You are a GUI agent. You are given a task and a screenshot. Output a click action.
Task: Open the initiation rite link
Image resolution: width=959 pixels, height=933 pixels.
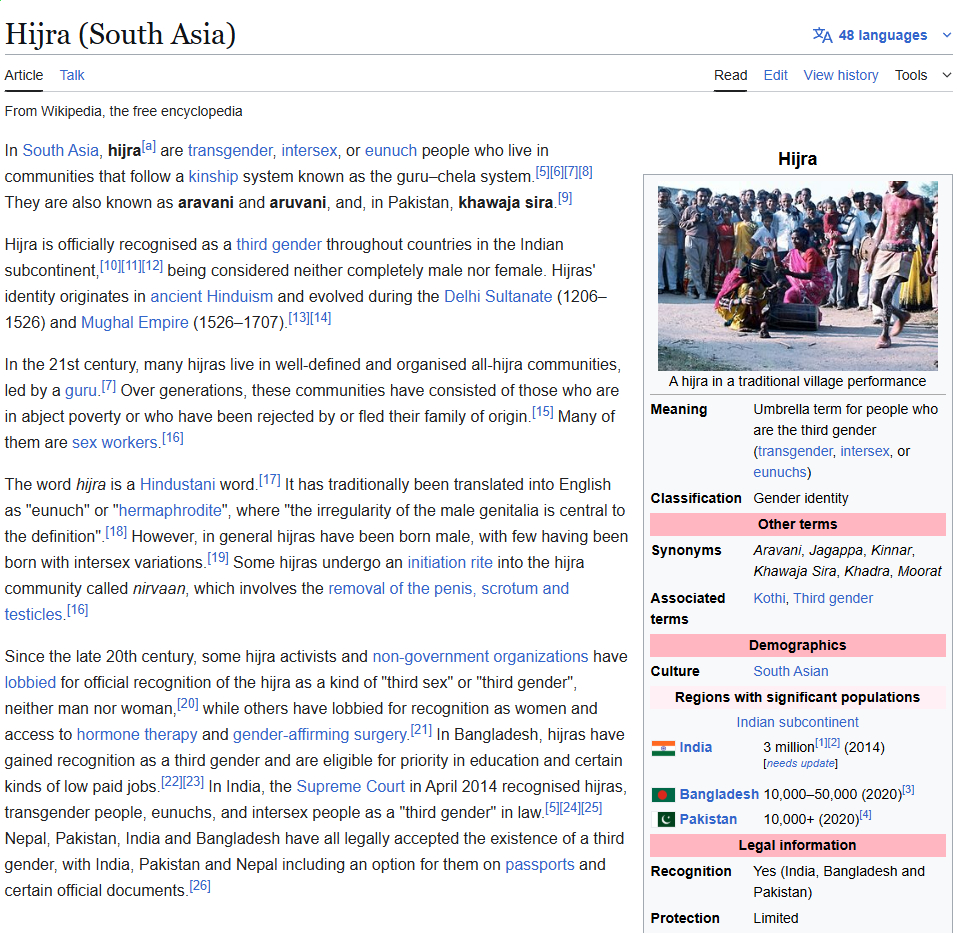pos(450,563)
